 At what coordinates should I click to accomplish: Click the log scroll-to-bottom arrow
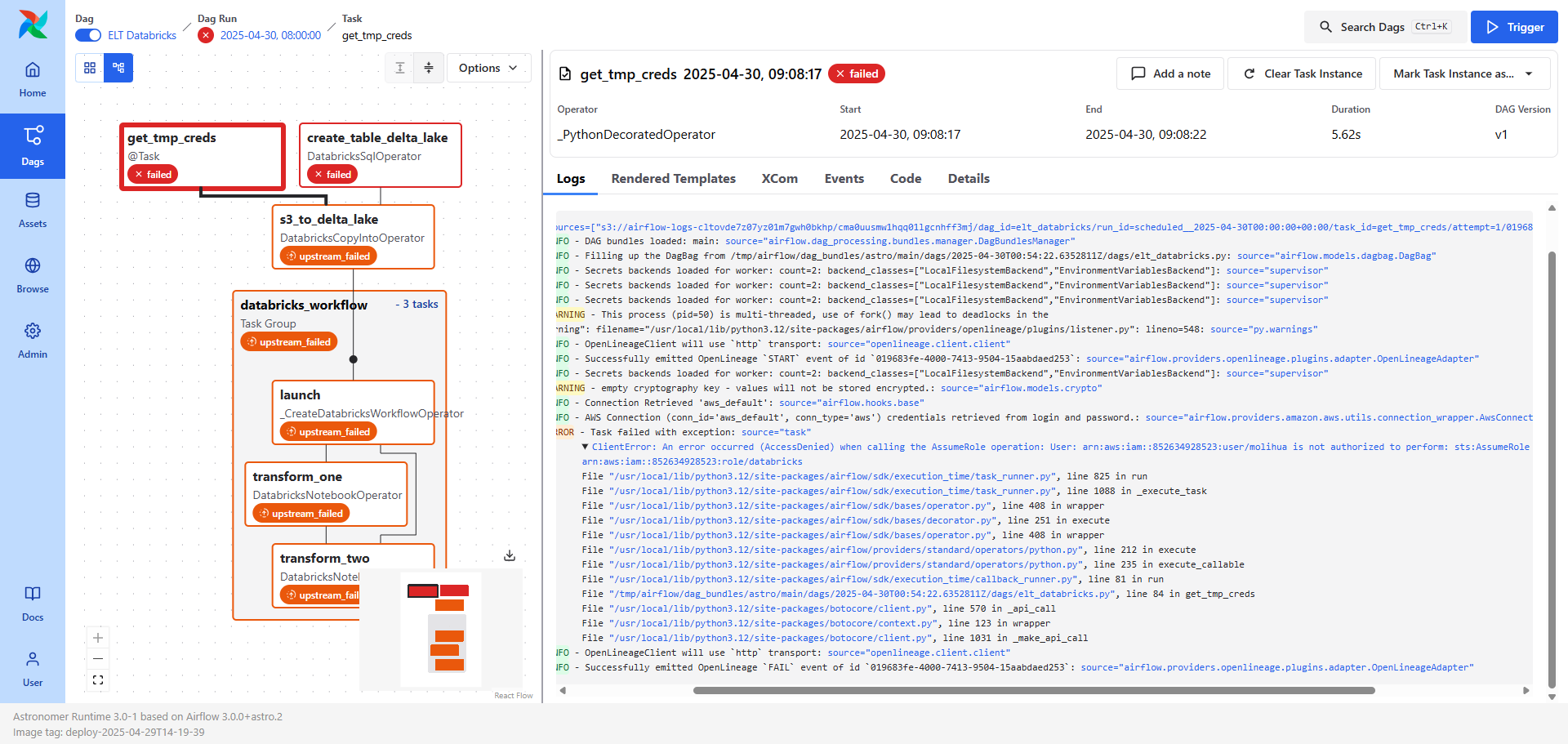(1552, 697)
